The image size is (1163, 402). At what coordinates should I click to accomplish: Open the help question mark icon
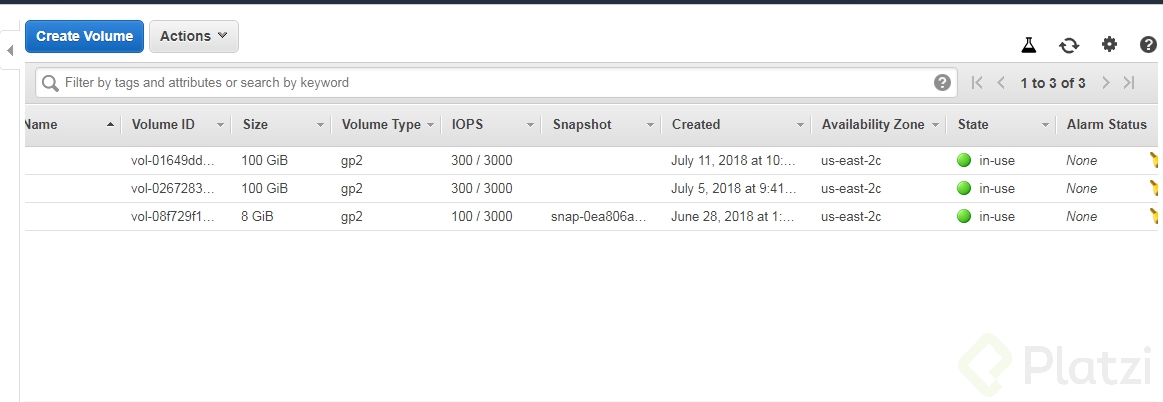coord(1148,44)
